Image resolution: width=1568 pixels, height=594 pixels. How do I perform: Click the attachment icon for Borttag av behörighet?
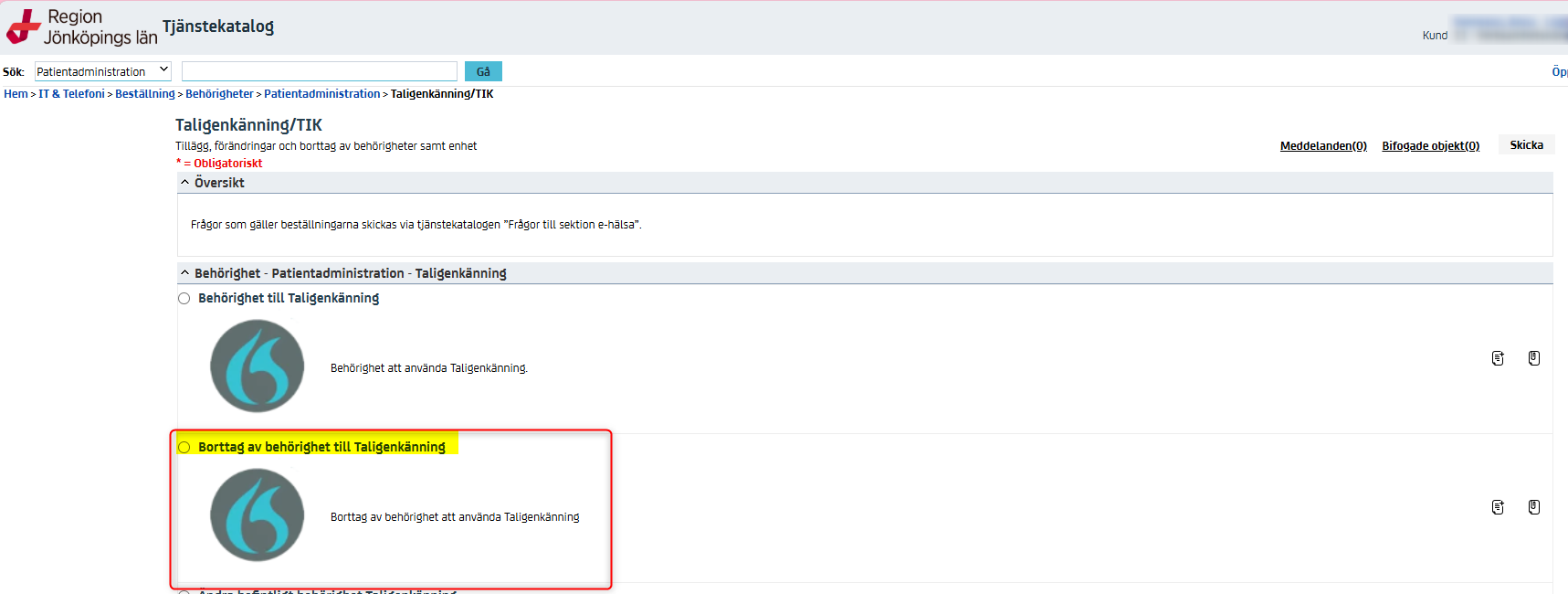coord(1534,507)
